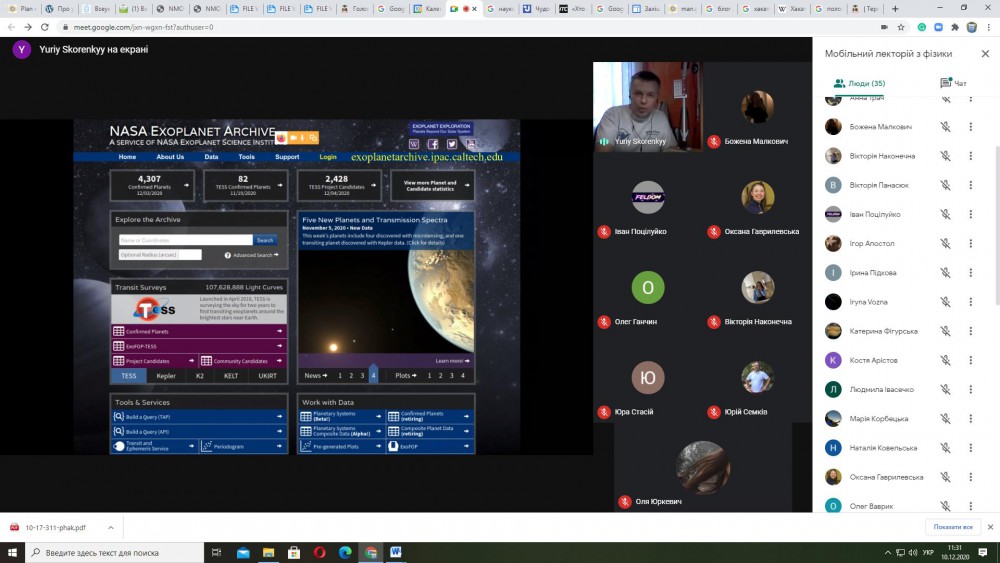The height and width of the screenshot is (563, 1000).
Task: Click УКР keyboard language indicator
Action: coord(929,553)
